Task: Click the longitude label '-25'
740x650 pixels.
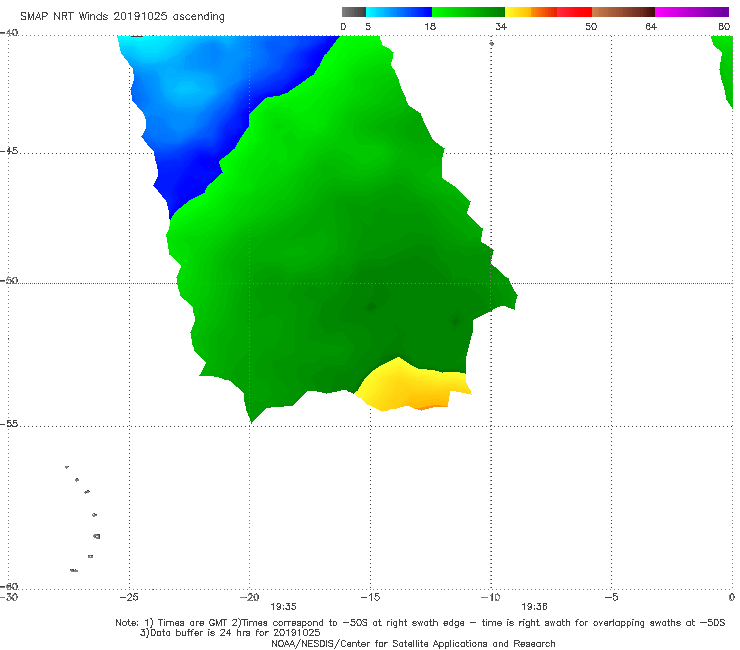Action: coord(129,597)
